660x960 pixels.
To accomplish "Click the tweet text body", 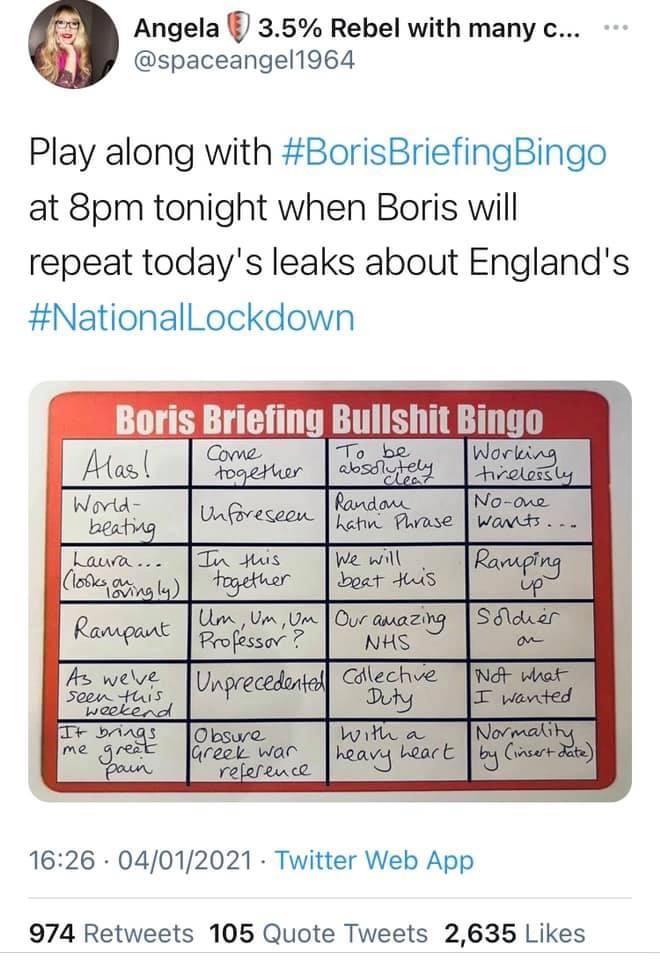I will (329, 236).
